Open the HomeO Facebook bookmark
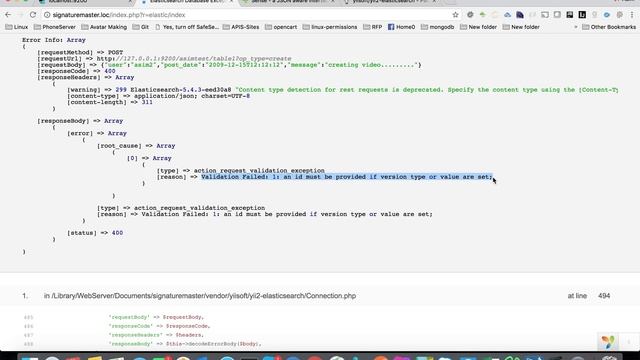Screen dimensions: 640x360 click(401, 27)
